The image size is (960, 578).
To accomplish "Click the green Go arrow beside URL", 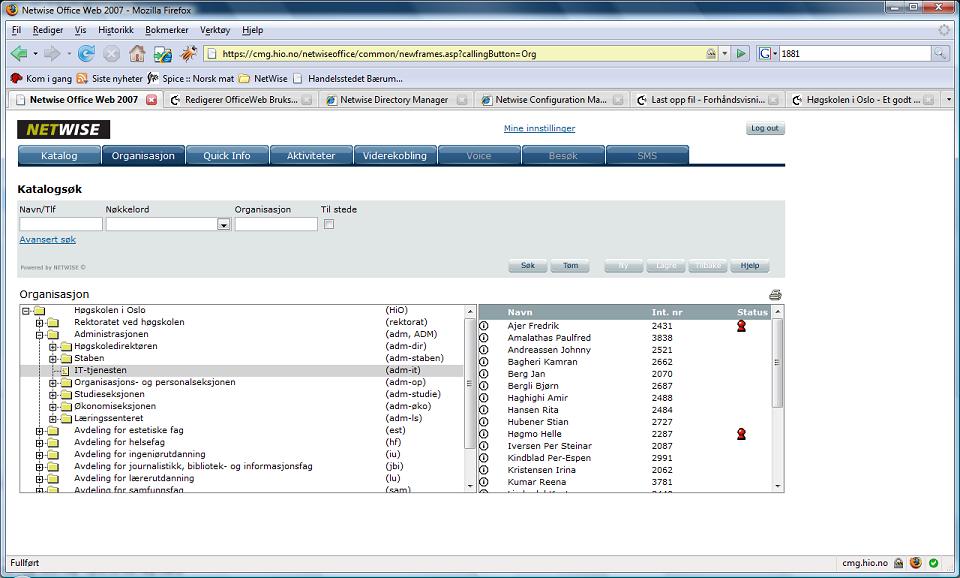I will click(x=741, y=54).
